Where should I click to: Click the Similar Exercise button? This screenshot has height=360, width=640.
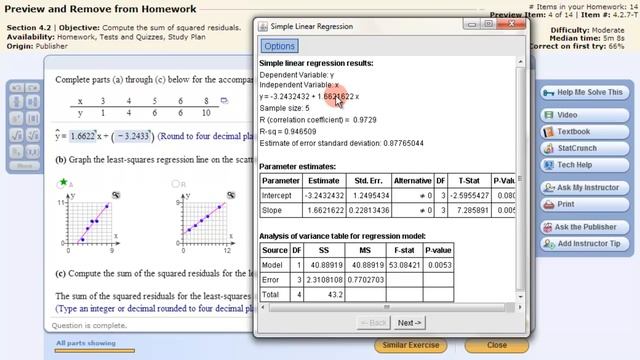(411, 345)
